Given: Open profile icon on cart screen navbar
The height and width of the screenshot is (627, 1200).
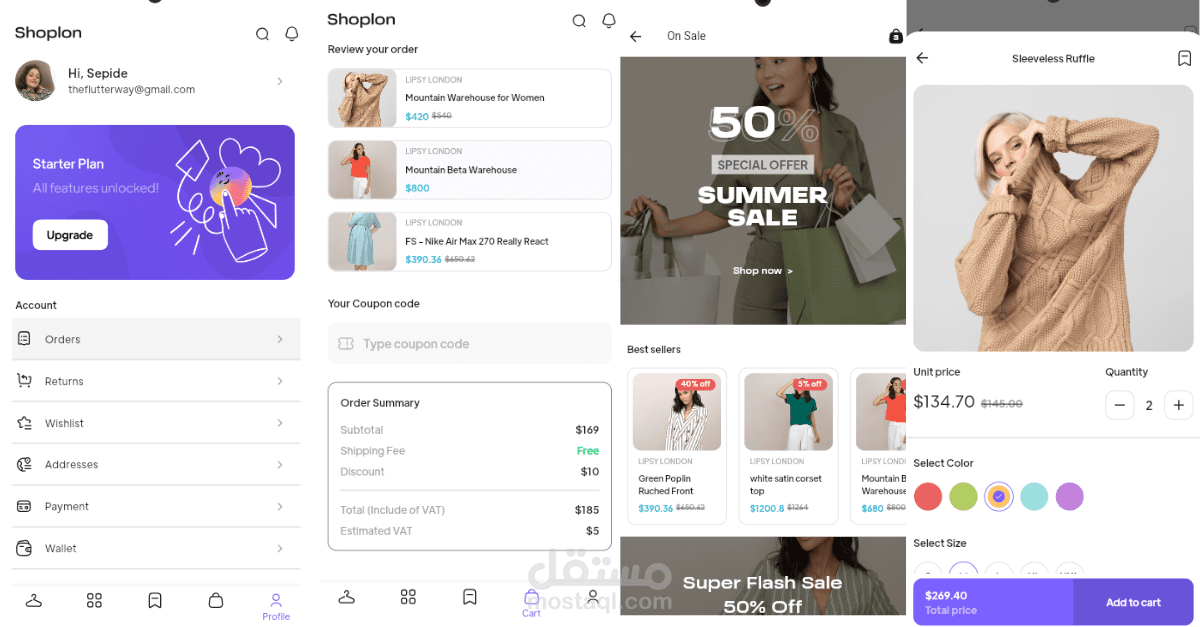Looking at the screenshot, I should [593, 597].
